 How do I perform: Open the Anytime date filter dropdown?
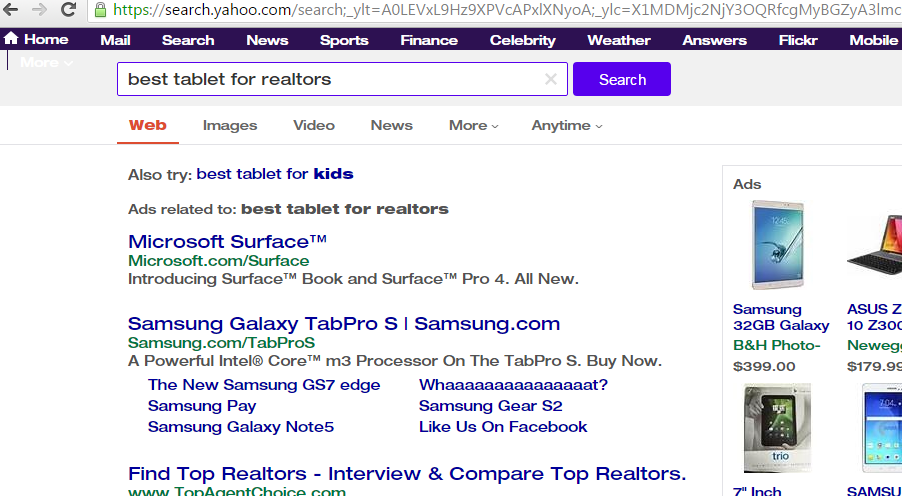(x=567, y=125)
